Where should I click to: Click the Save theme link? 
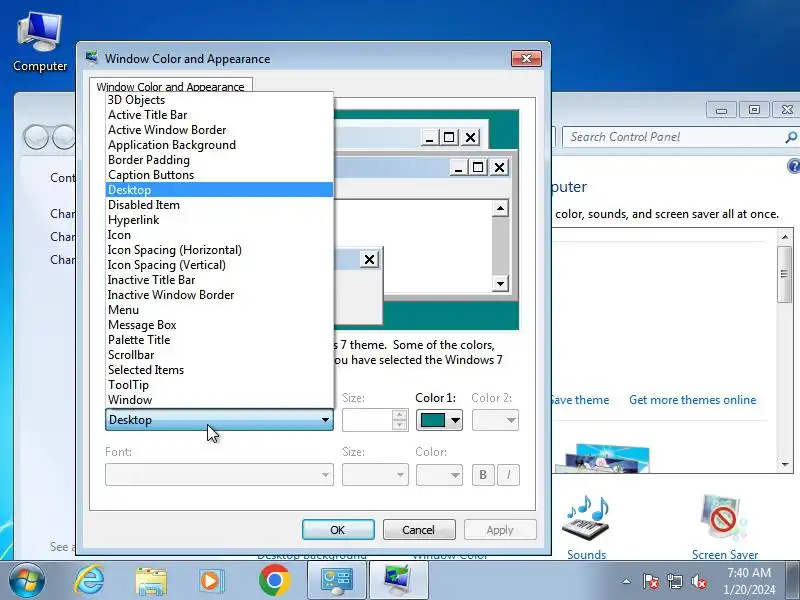click(x=581, y=400)
